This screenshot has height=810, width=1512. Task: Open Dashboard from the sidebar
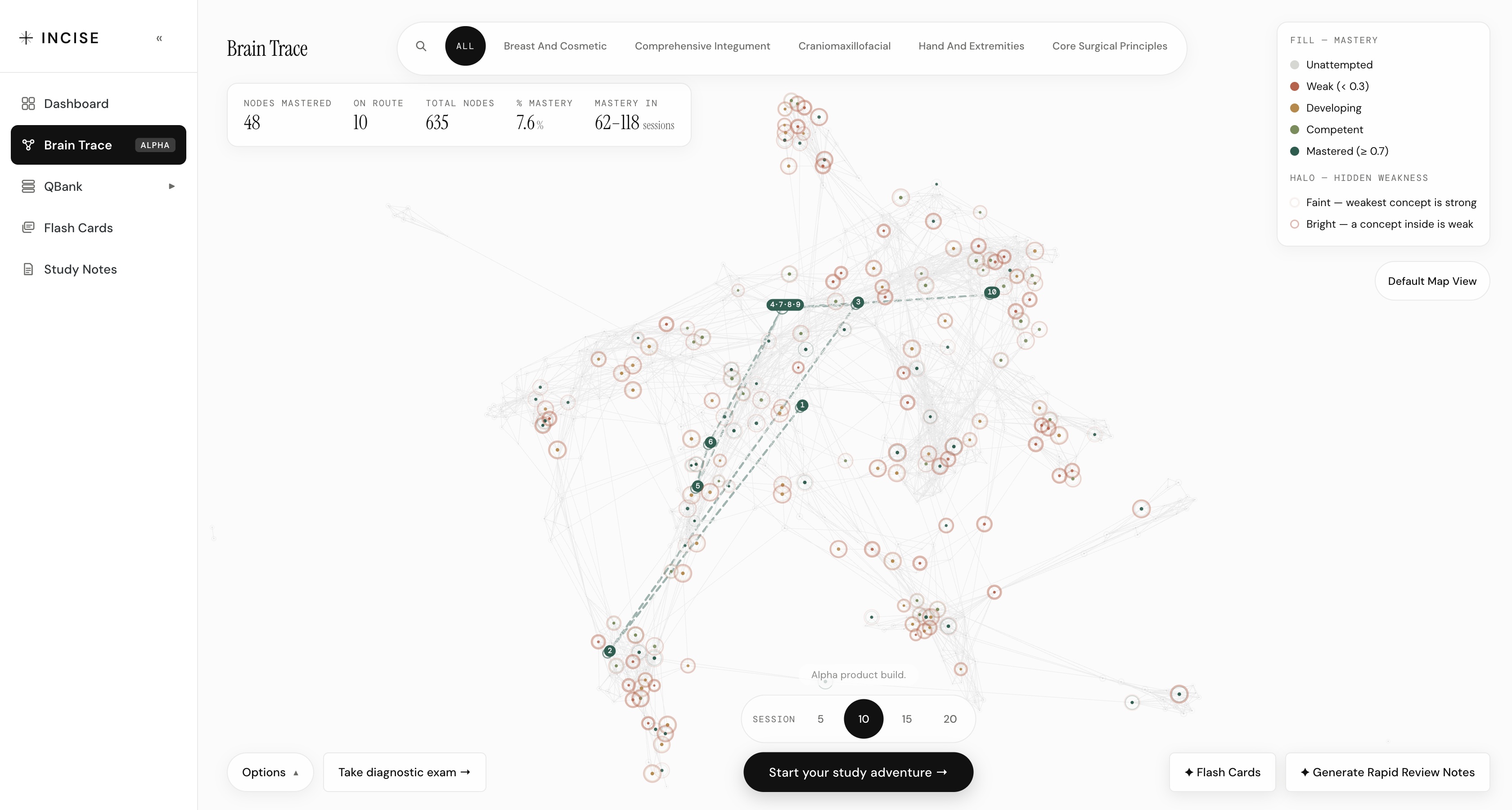[99, 104]
